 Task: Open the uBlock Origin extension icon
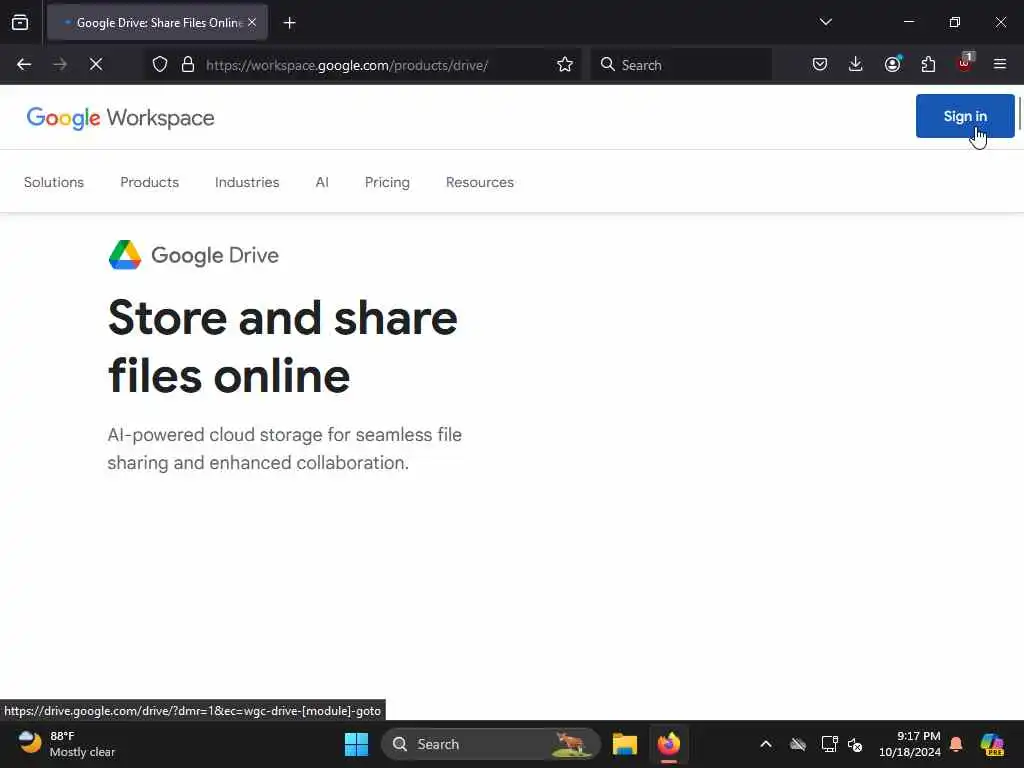coord(965,63)
